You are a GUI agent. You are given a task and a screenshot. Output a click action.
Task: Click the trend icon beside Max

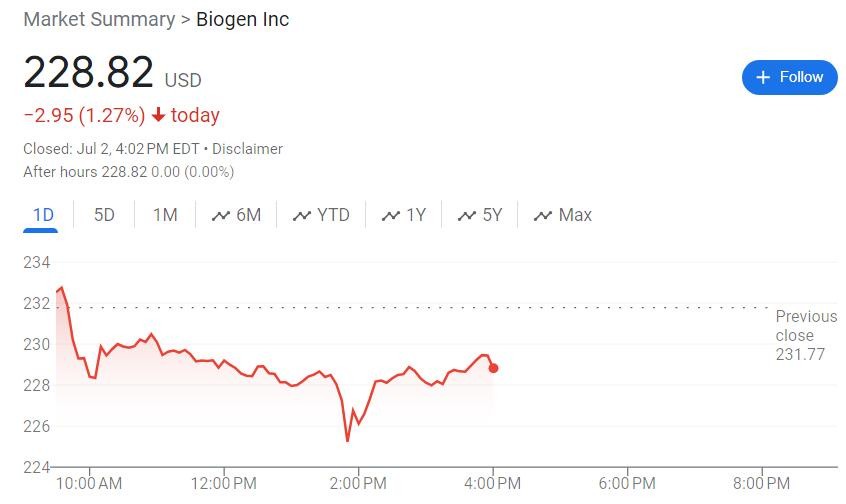pos(543,216)
